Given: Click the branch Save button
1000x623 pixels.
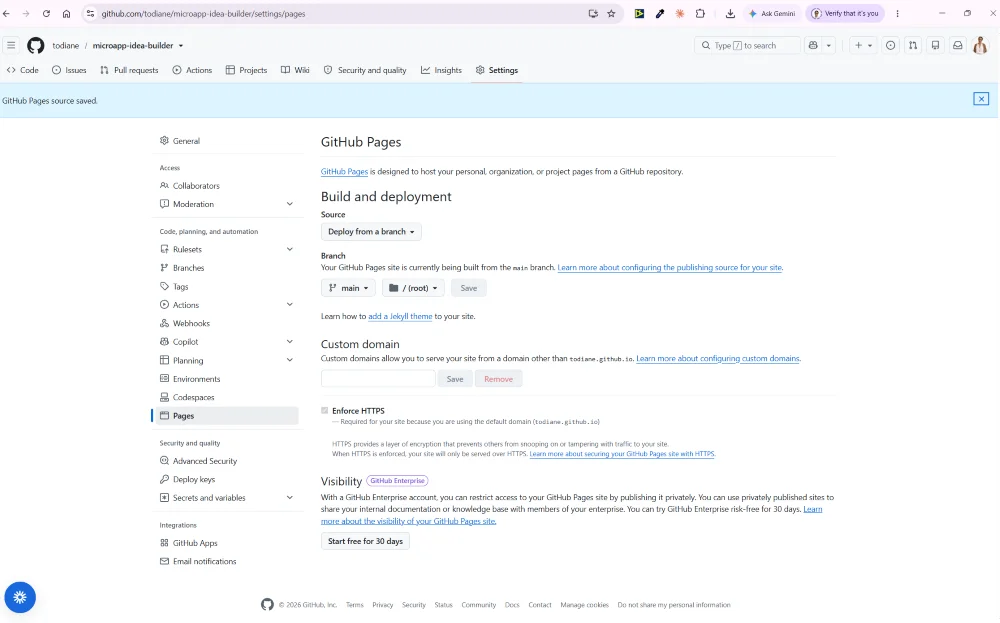Looking at the screenshot, I should pyautogui.click(x=469, y=288).
